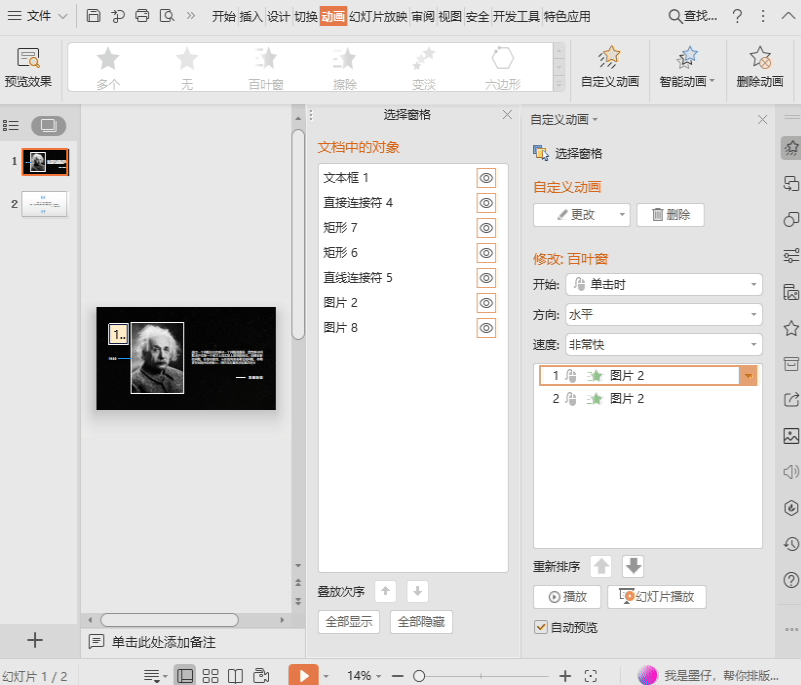Click sidebar share export icon

[791, 399]
